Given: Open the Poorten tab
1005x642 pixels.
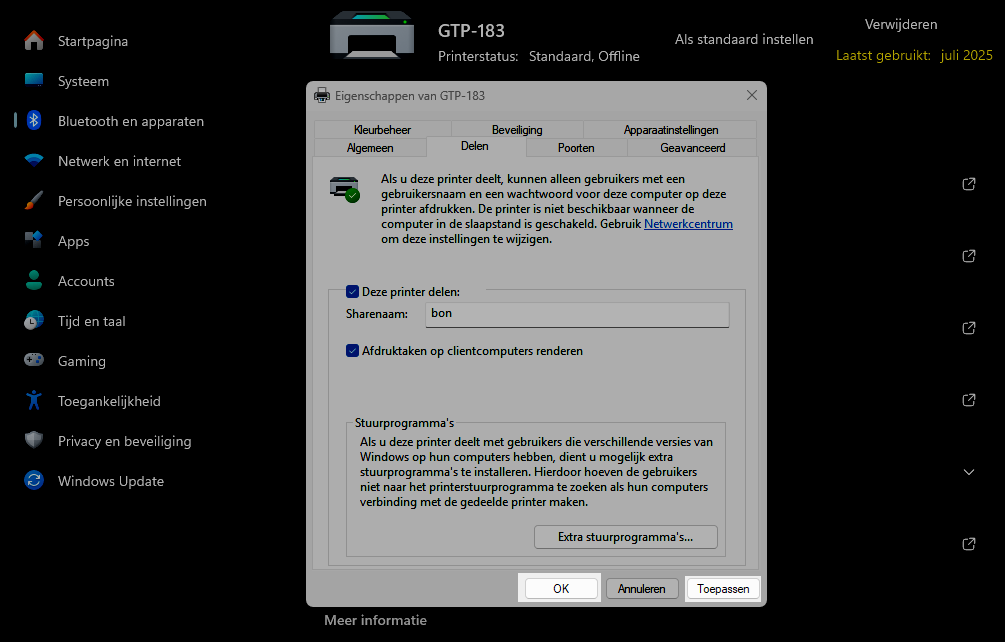Looking at the screenshot, I should [x=576, y=148].
